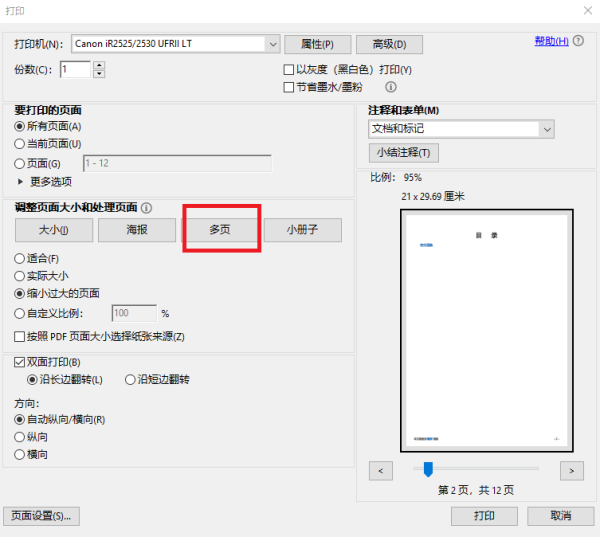Click the previous page arrow button
The height and width of the screenshot is (537, 600).
click(380, 469)
